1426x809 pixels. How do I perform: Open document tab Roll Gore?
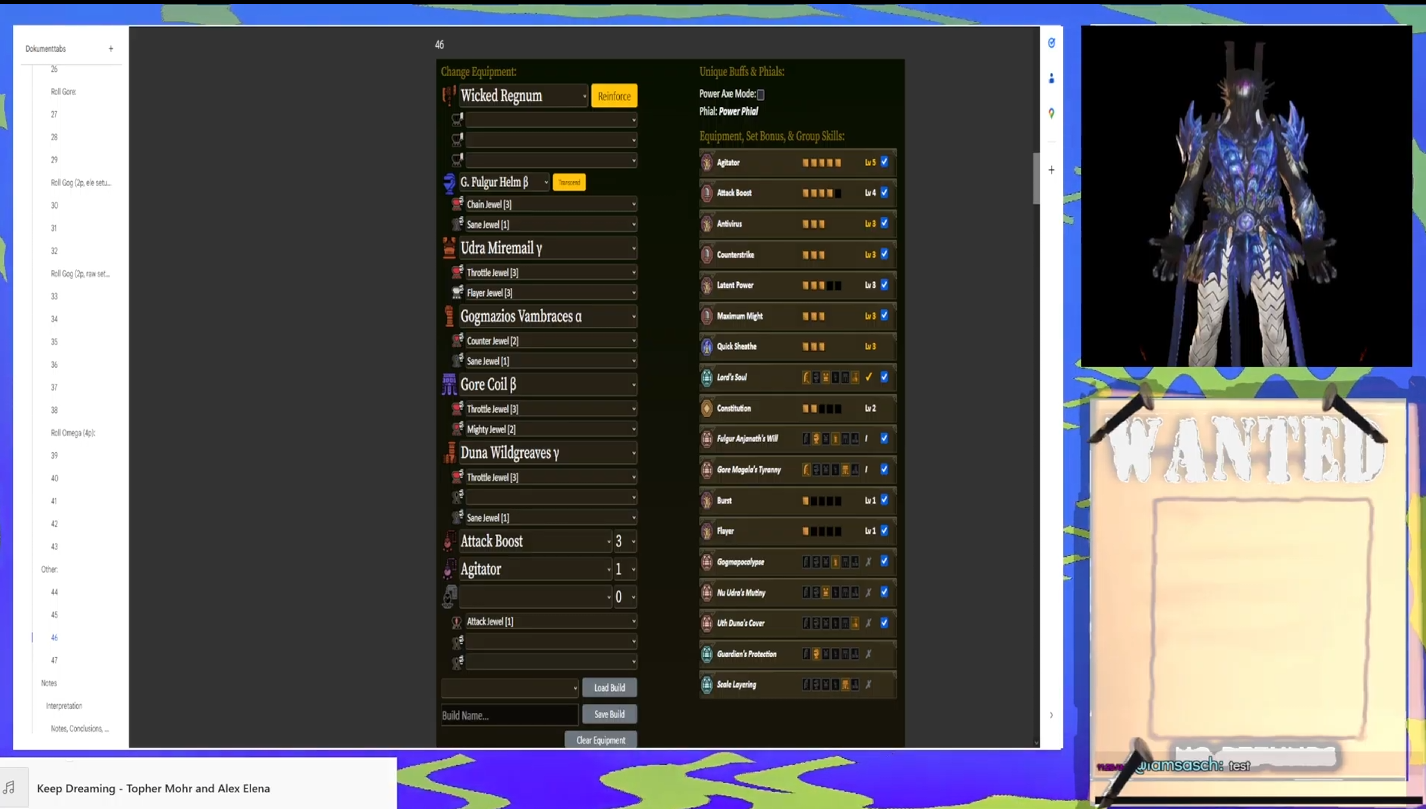coord(63,91)
